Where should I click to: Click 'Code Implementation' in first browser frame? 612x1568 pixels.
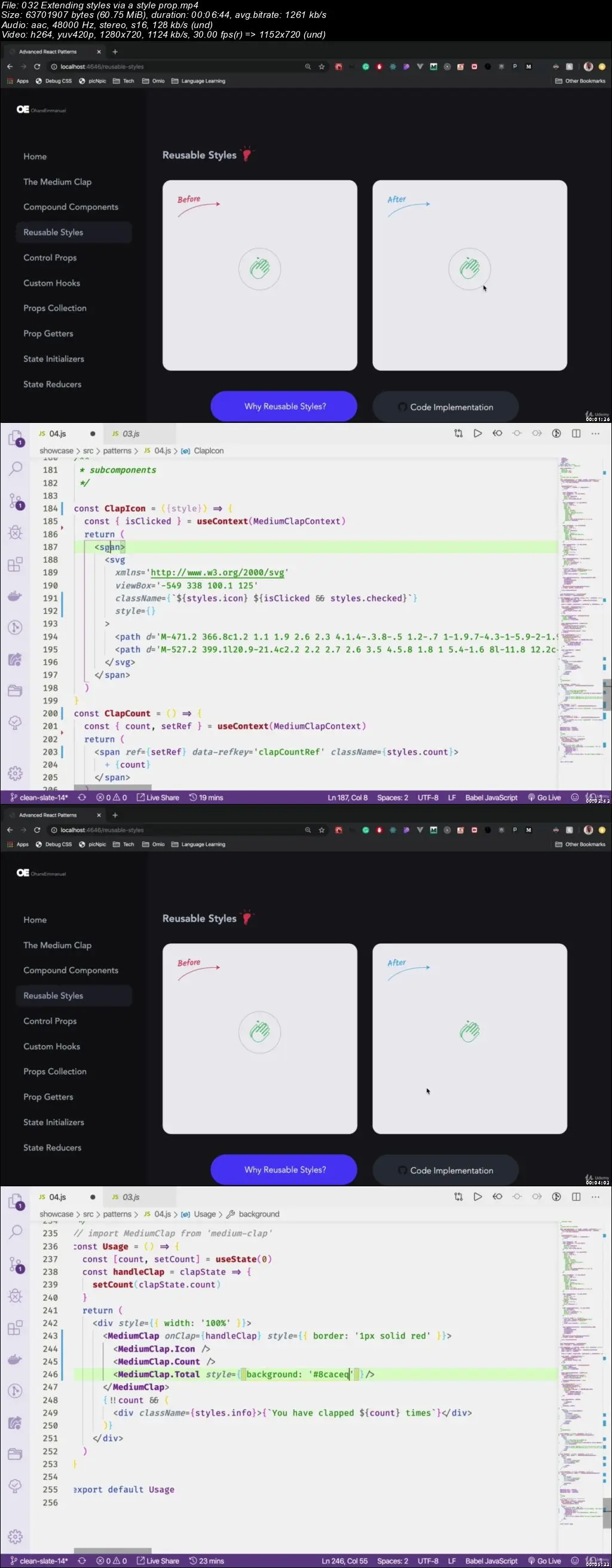[x=445, y=407]
